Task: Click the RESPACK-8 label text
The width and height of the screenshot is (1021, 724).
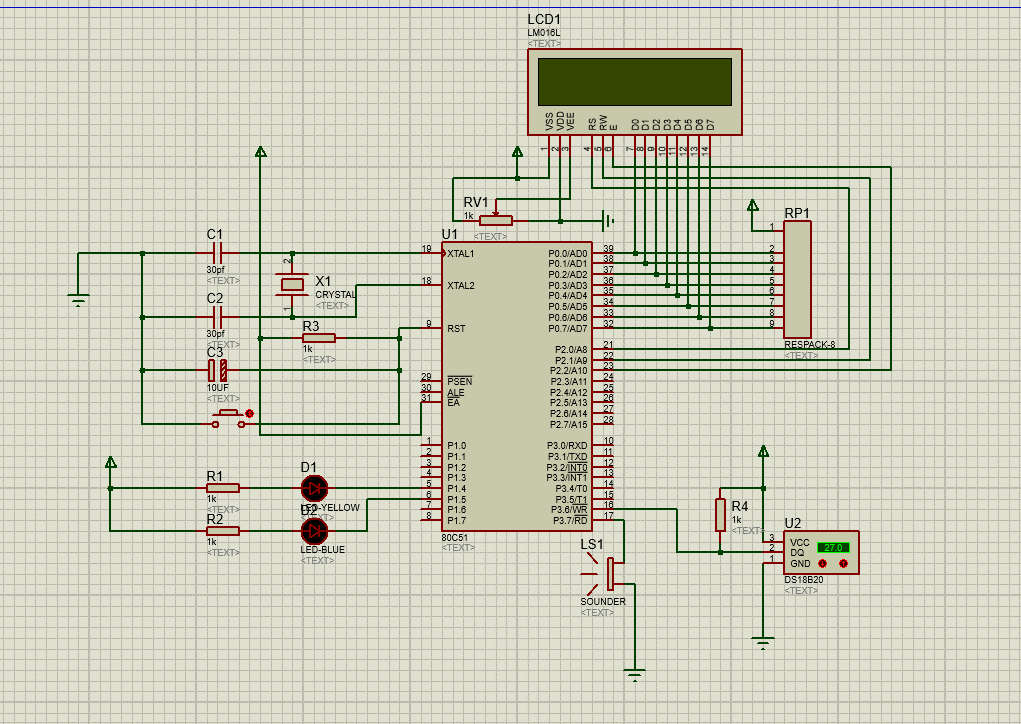Action: pyautogui.click(x=809, y=344)
